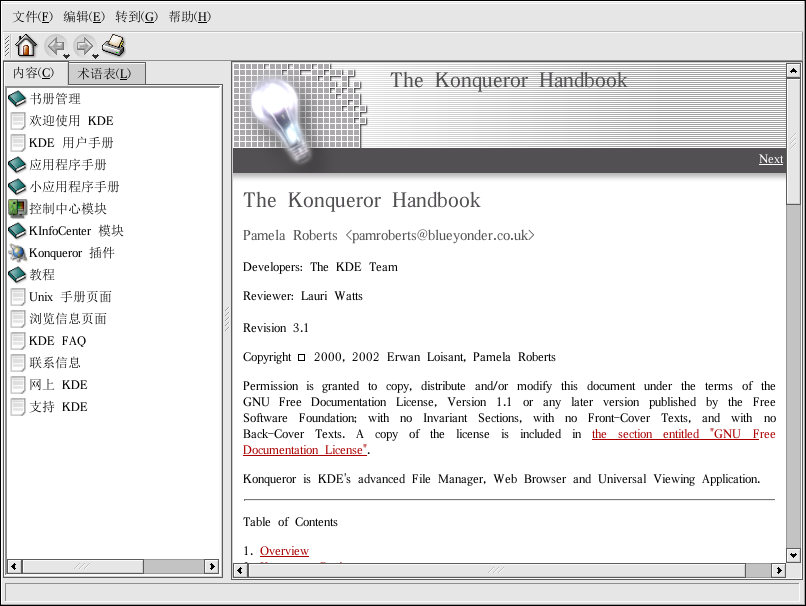The width and height of the screenshot is (806, 606).
Task: Click the Konqueror 插件 globe icon
Action: pos(17,253)
